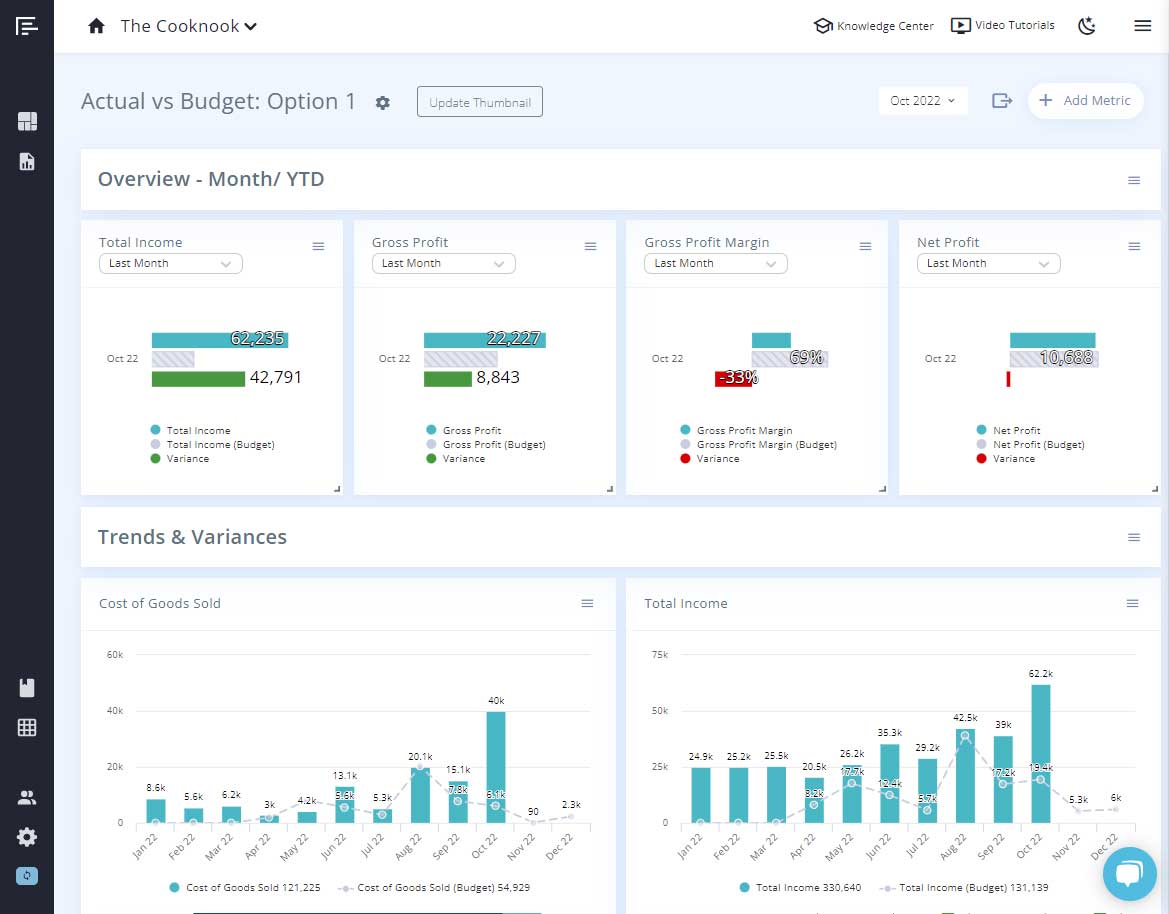Screen dimensions: 1169x914
Task: Click the Add Metric button
Action: pyautogui.click(x=1085, y=100)
